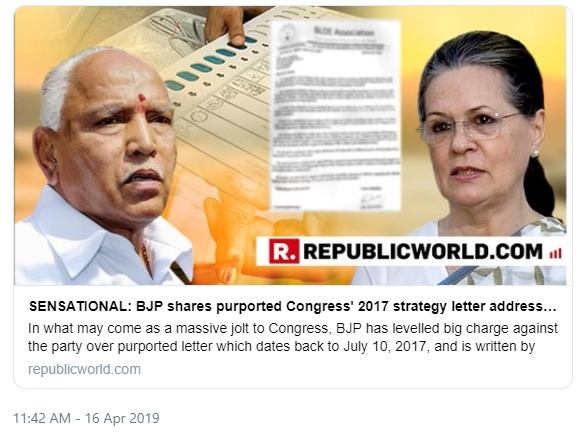The width and height of the screenshot is (586, 432).
Task: Click the red Republic "R." logo icon
Action: [284, 251]
